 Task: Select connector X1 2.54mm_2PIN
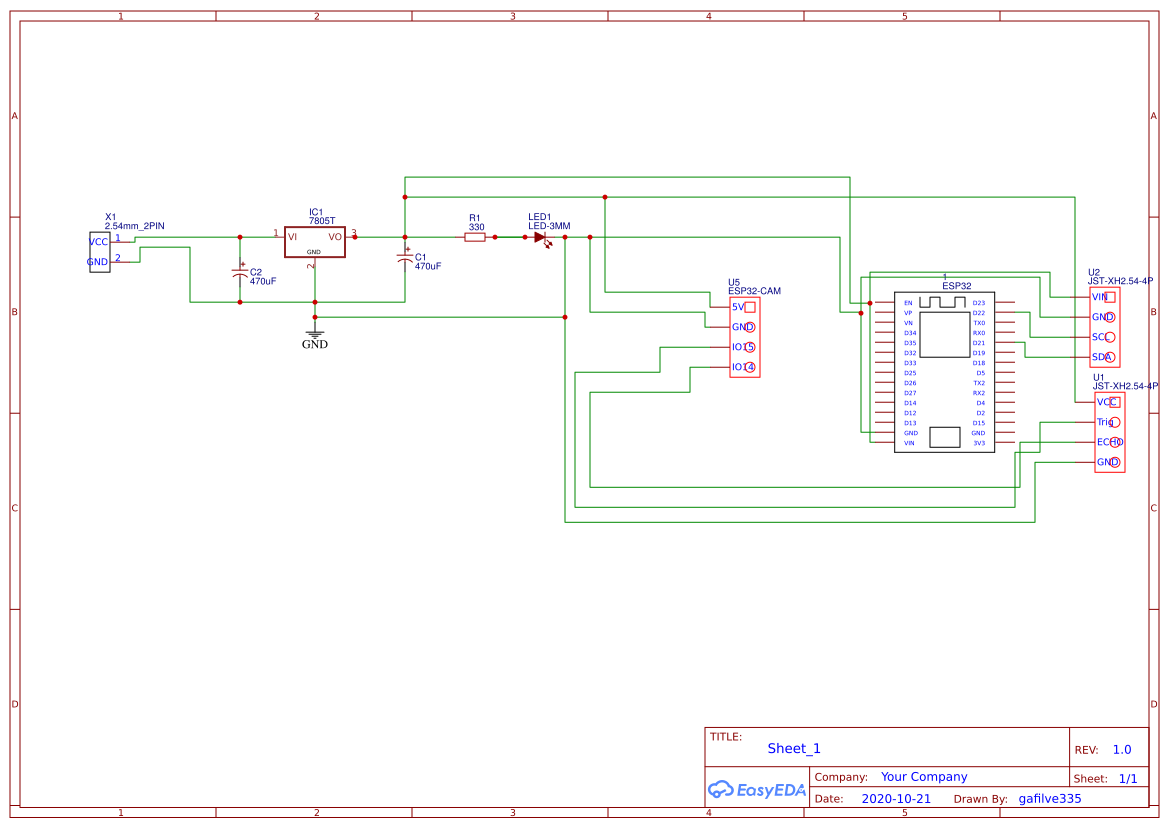pos(99,251)
